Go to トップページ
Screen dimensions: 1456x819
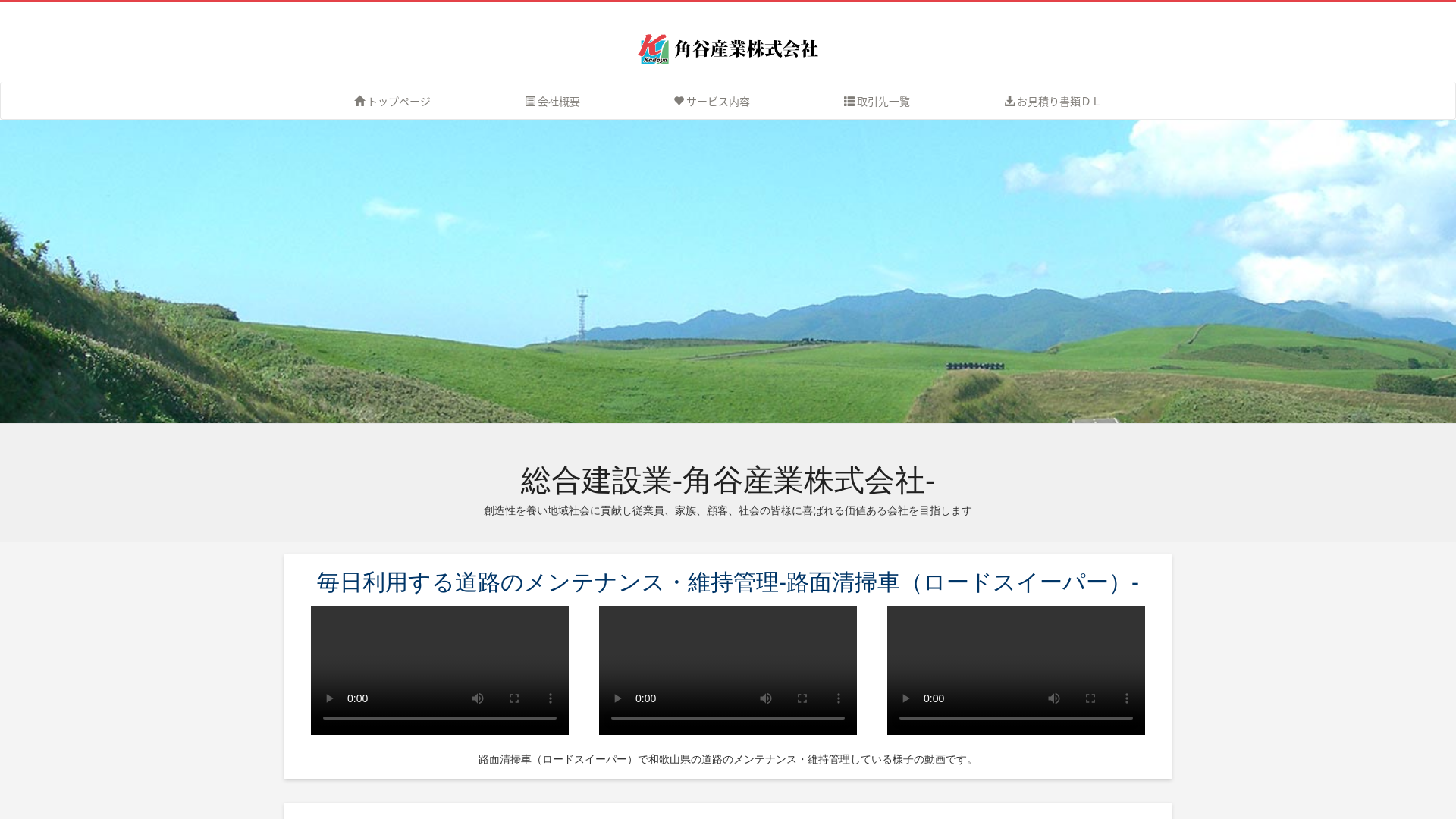pos(398,100)
